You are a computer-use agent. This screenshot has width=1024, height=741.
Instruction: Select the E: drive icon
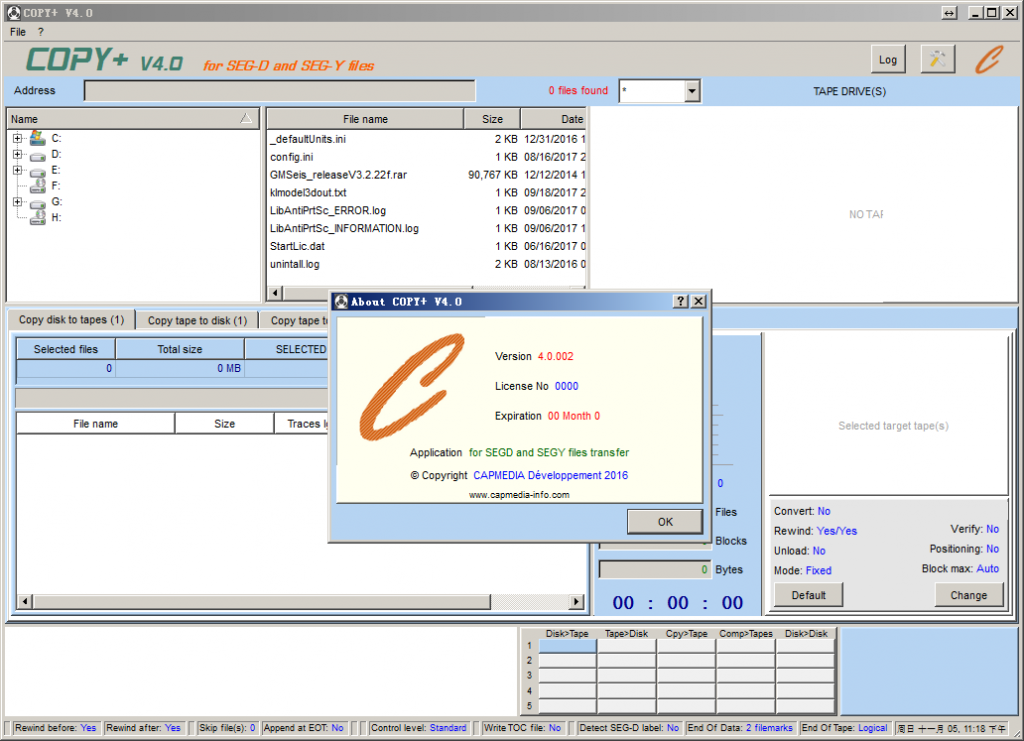click(x=38, y=170)
